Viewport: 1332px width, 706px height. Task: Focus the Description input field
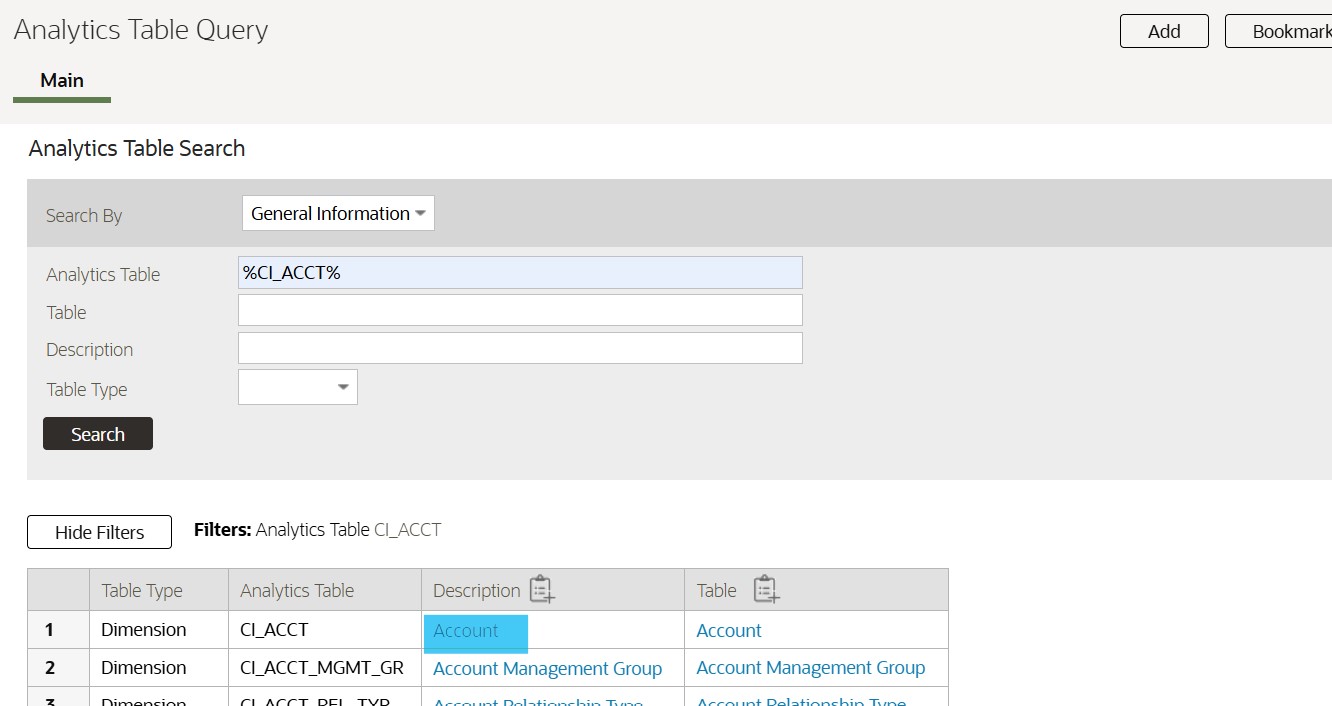(x=520, y=348)
